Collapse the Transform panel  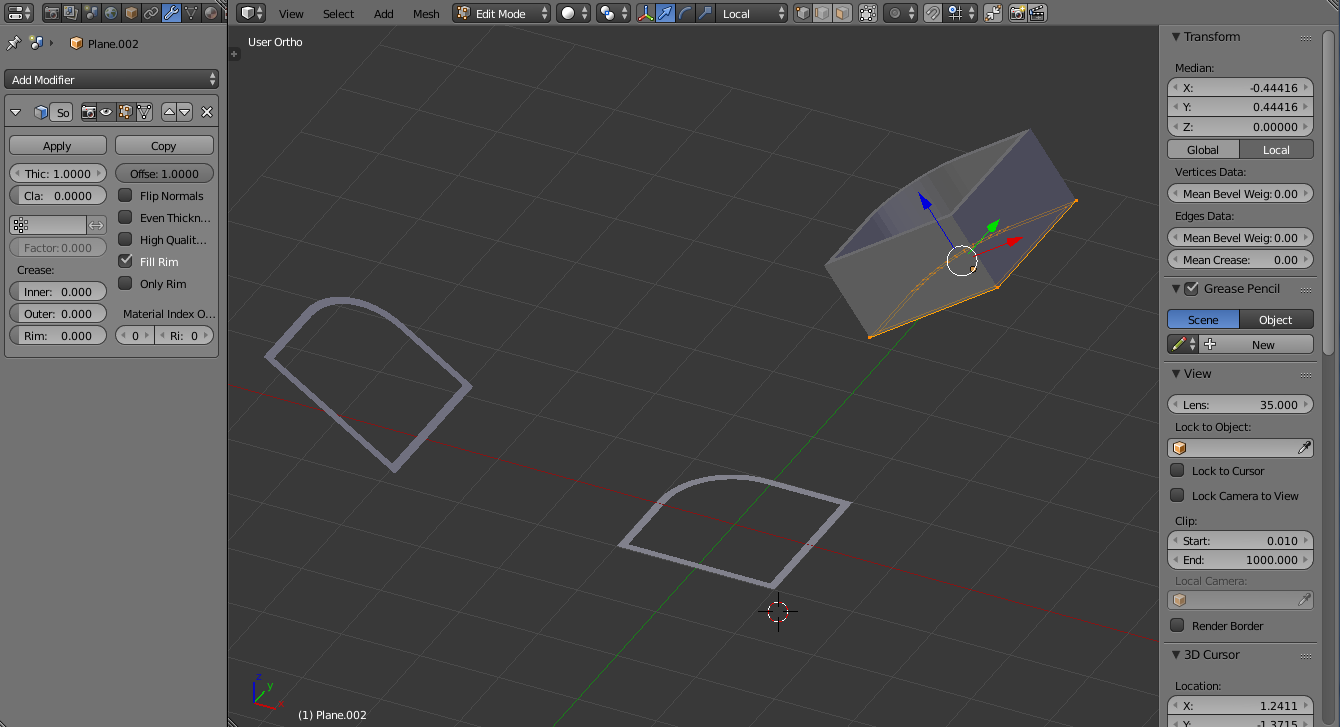[1176, 37]
